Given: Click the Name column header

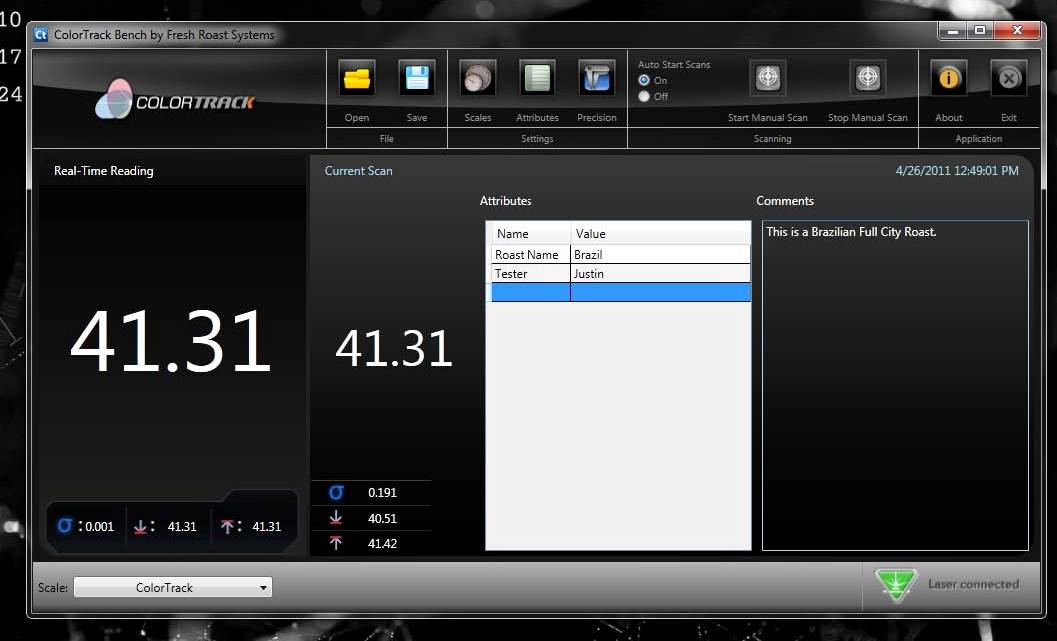Looking at the screenshot, I should click(531, 233).
